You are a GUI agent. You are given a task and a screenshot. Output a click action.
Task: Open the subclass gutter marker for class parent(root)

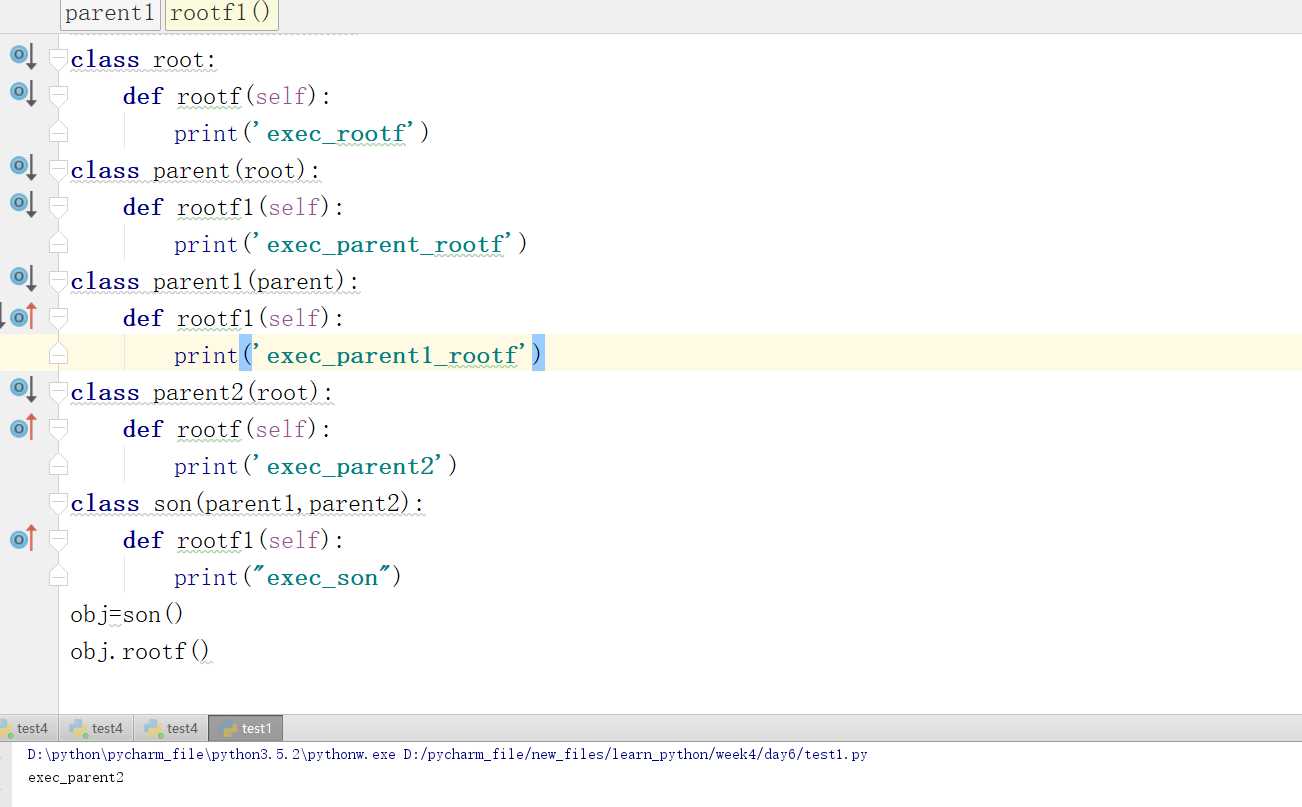pos(23,167)
